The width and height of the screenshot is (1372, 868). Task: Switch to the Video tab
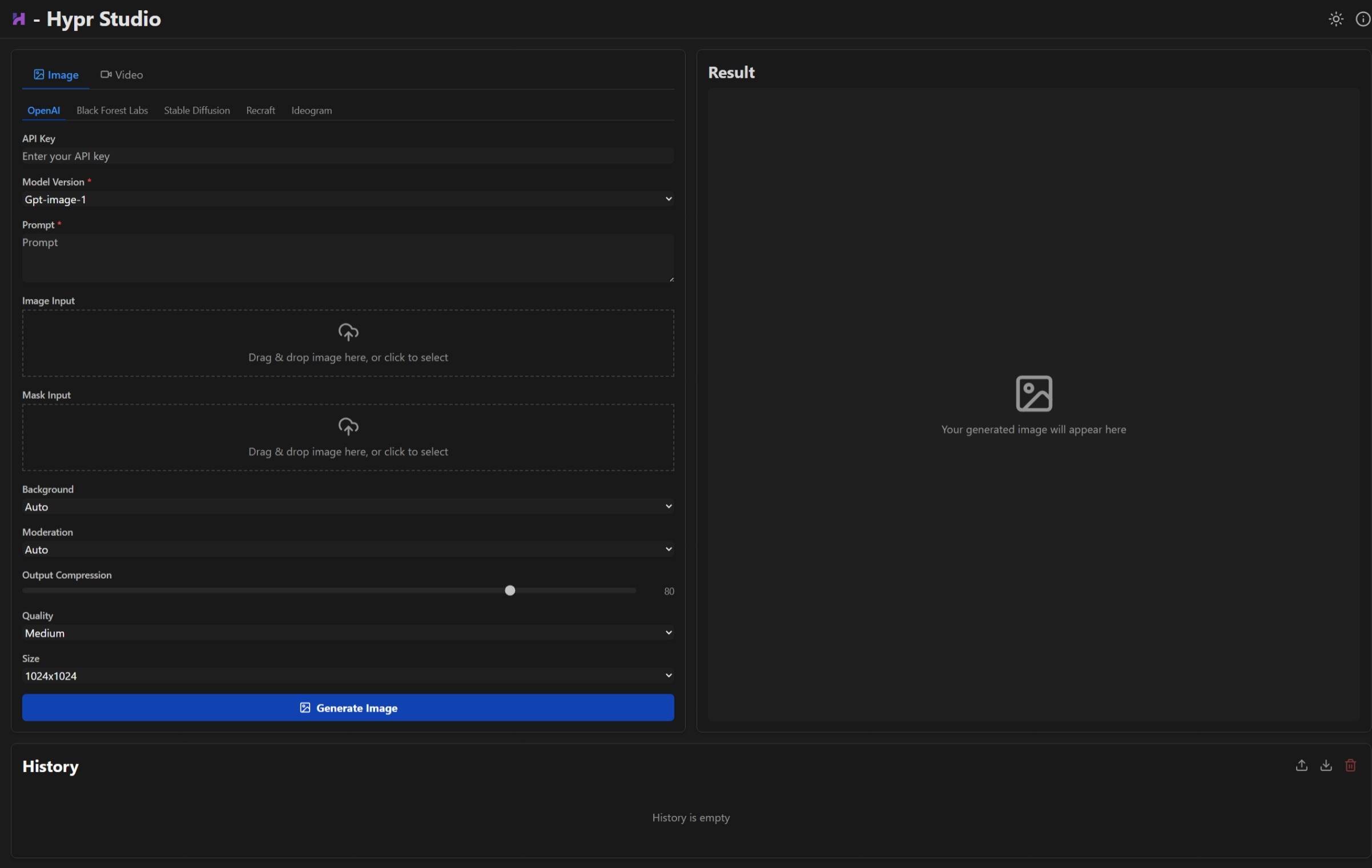tap(122, 75)
